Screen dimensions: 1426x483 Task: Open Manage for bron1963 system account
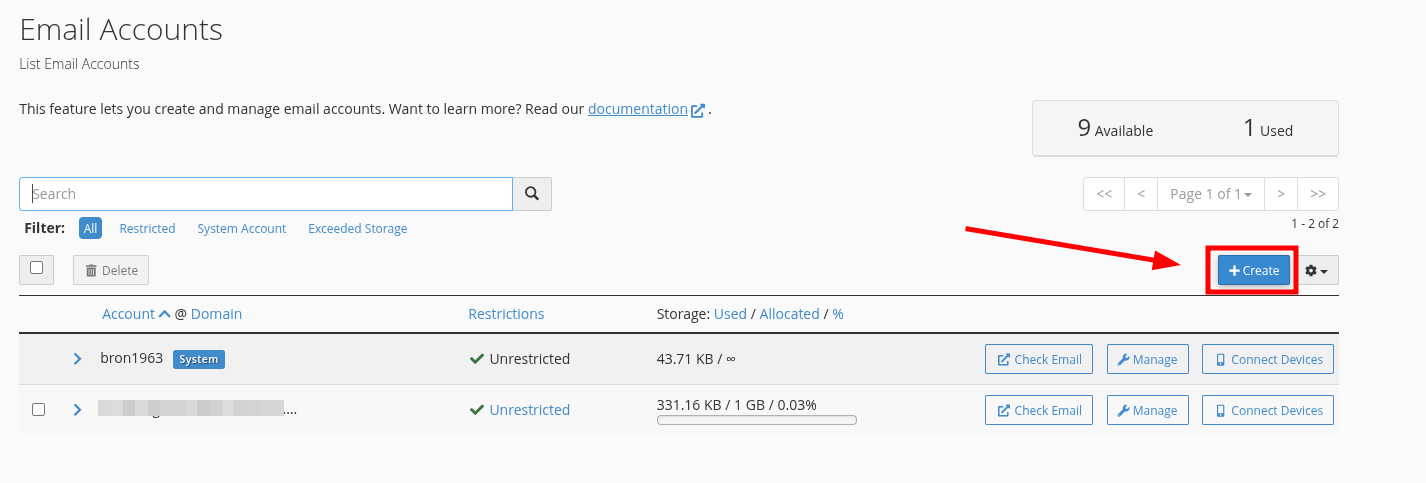point(1146,359)
